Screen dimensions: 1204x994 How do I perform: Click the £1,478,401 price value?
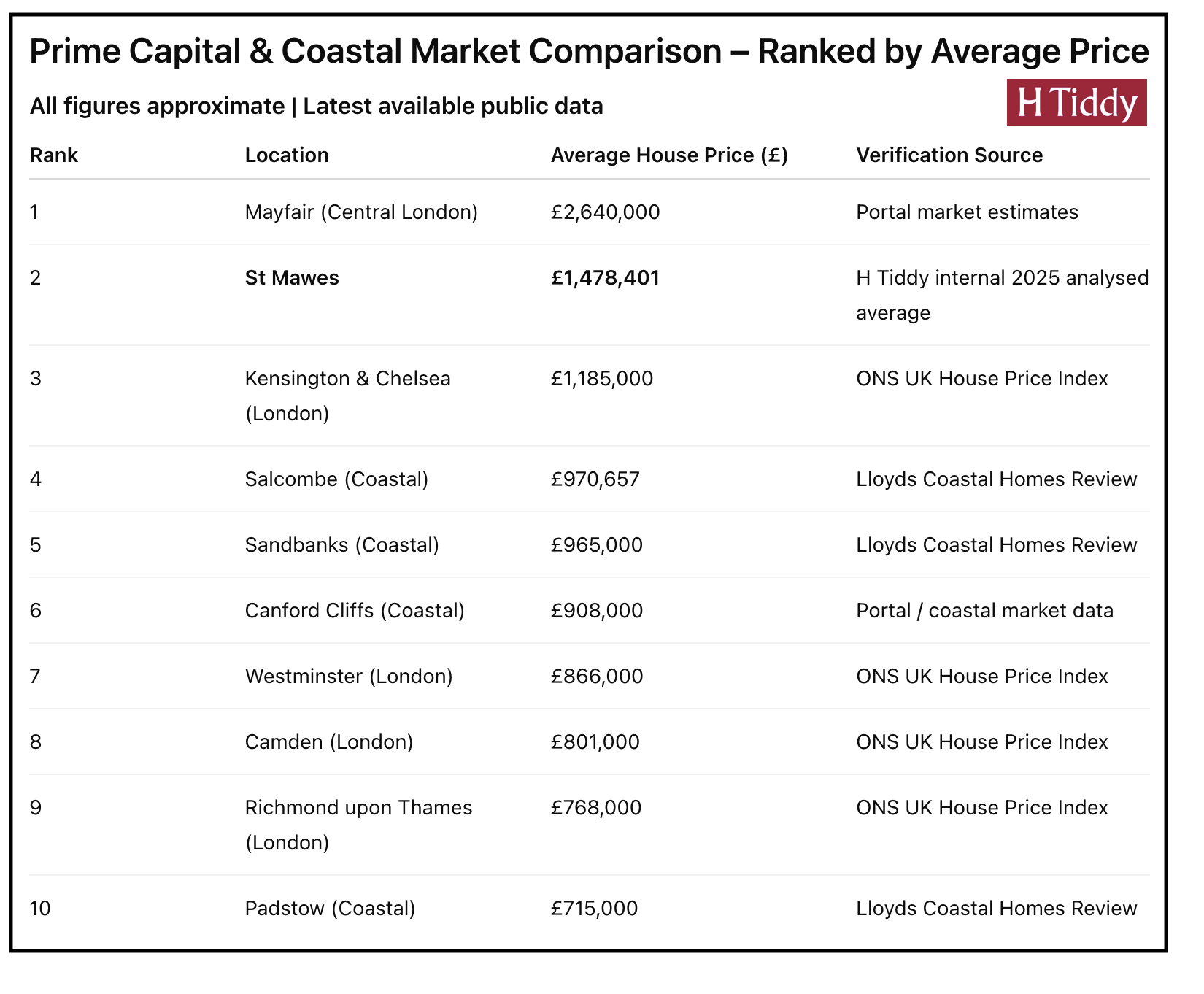pyautogui.click(x=605, y=278)
